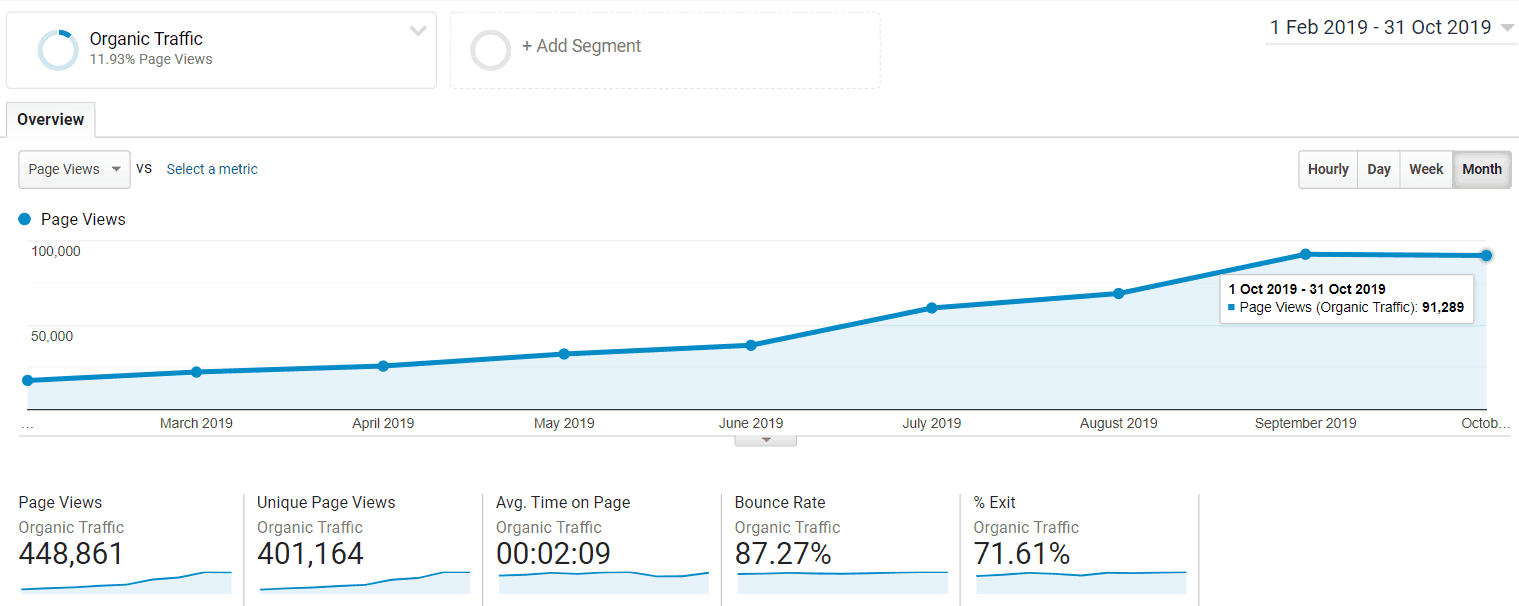
Task: Open the Organic Traffic segment dropdown chevron
Action: (x=419, y=31)
